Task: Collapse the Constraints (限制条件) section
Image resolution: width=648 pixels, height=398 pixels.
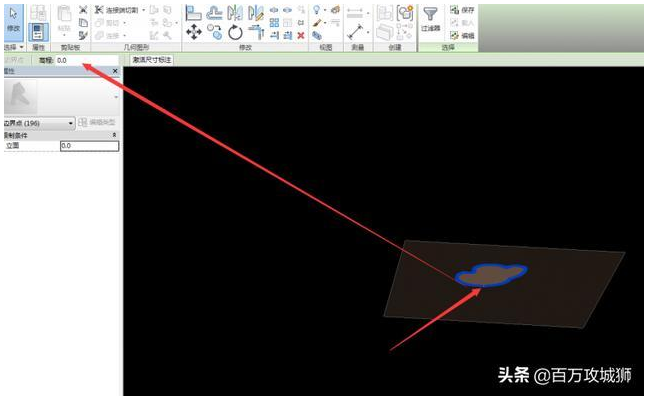Action: (x=114, y=135)
